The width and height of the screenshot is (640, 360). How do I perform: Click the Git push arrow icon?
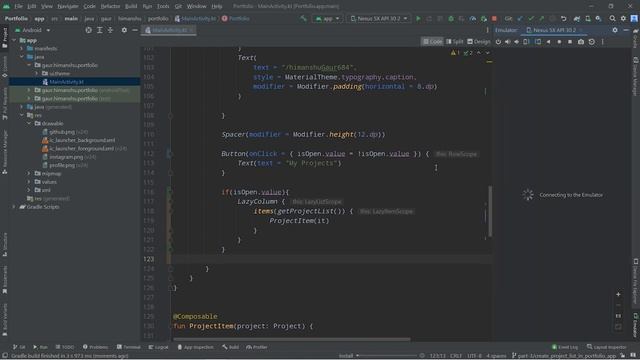pyautogui.click(x=542, y=18)
